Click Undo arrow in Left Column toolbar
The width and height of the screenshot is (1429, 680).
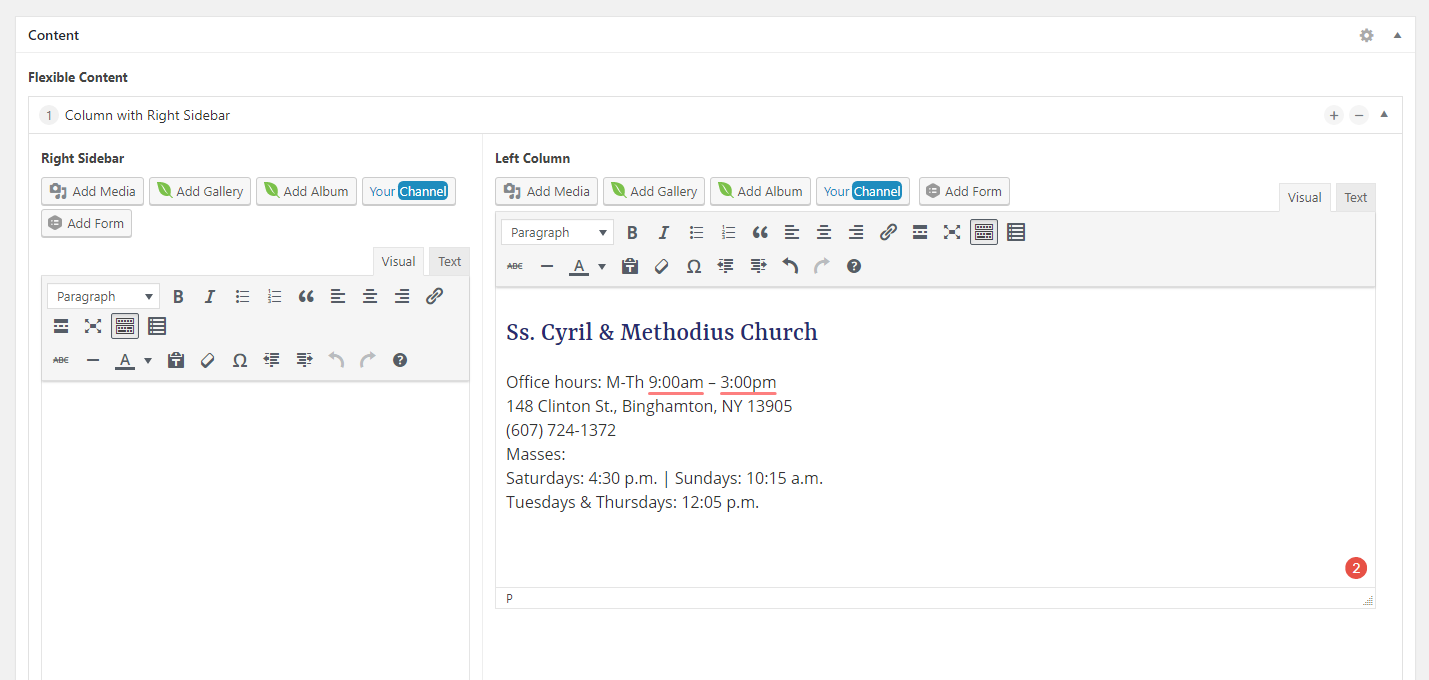790,266
